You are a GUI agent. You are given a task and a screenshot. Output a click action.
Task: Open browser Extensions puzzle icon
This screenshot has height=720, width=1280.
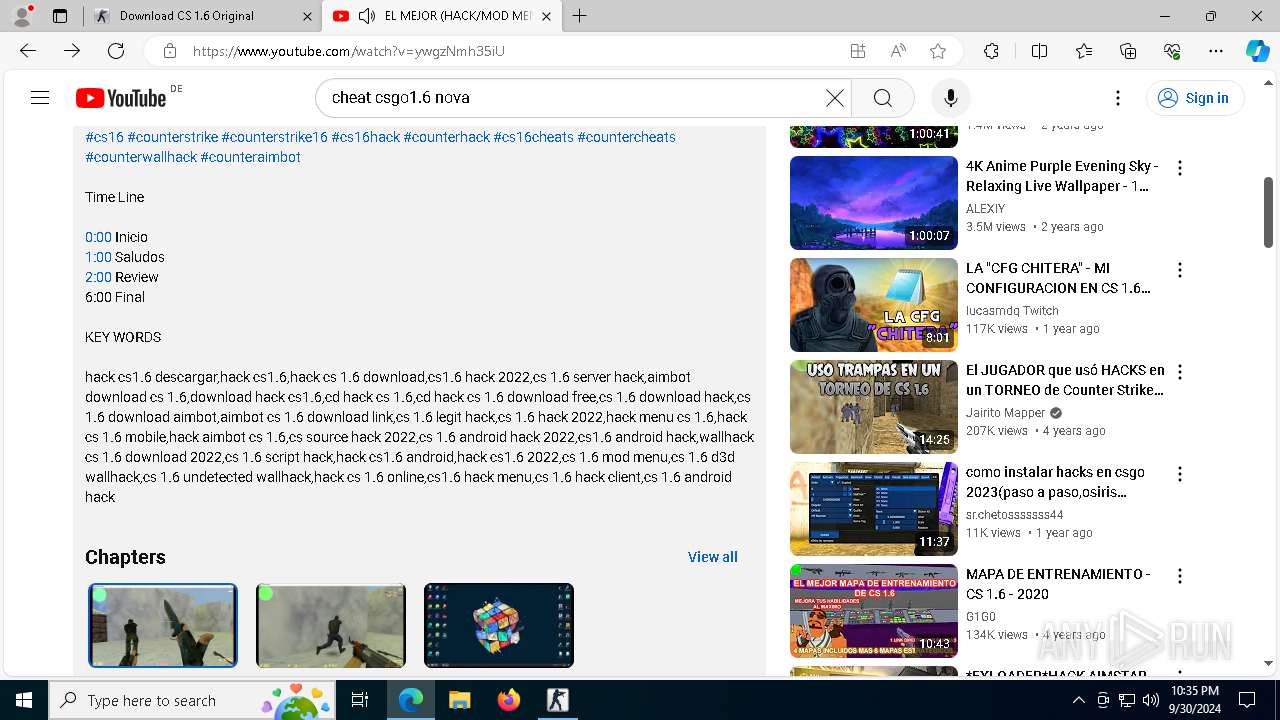coord(991,51)
